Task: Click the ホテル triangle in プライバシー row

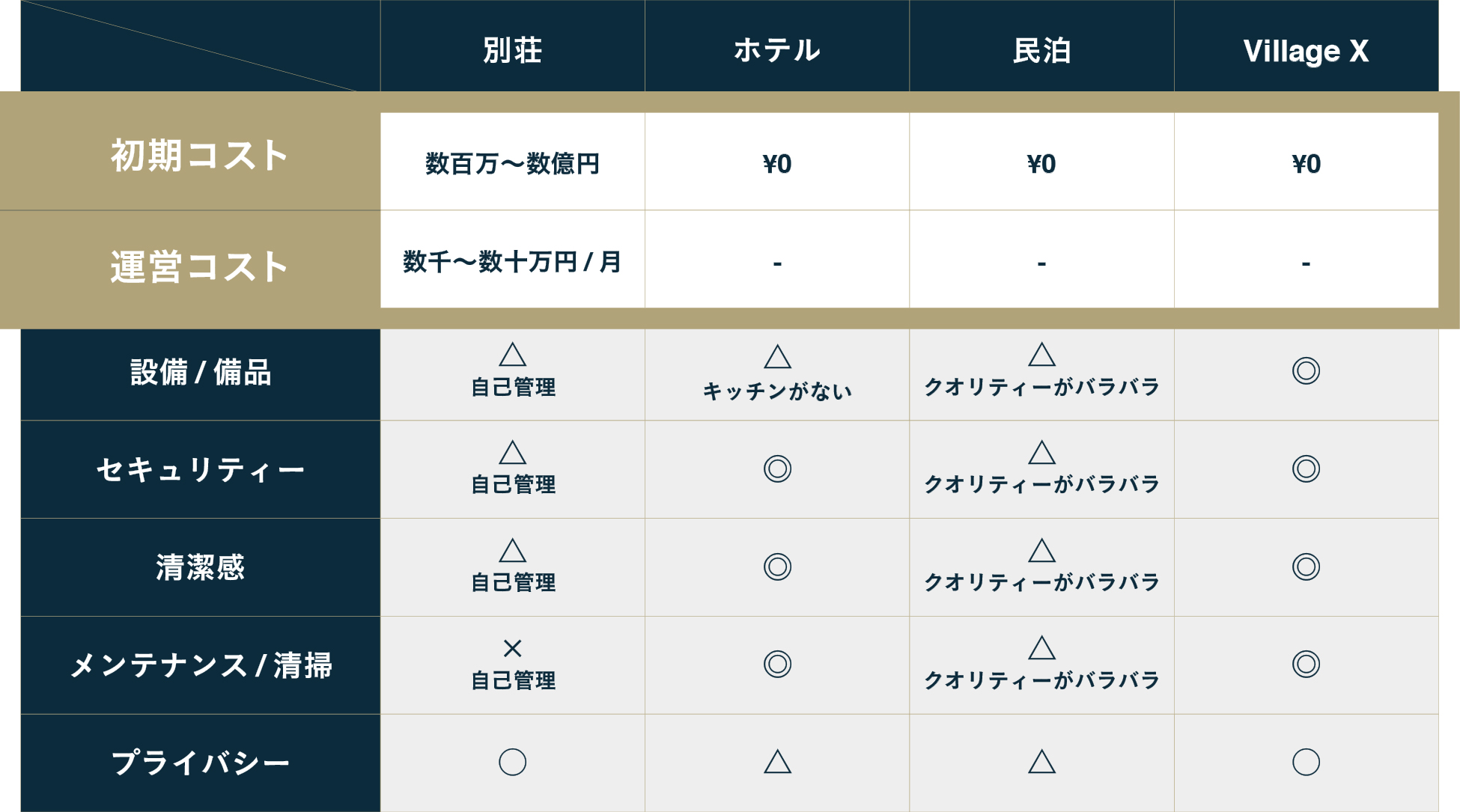Action: [777, 762]
